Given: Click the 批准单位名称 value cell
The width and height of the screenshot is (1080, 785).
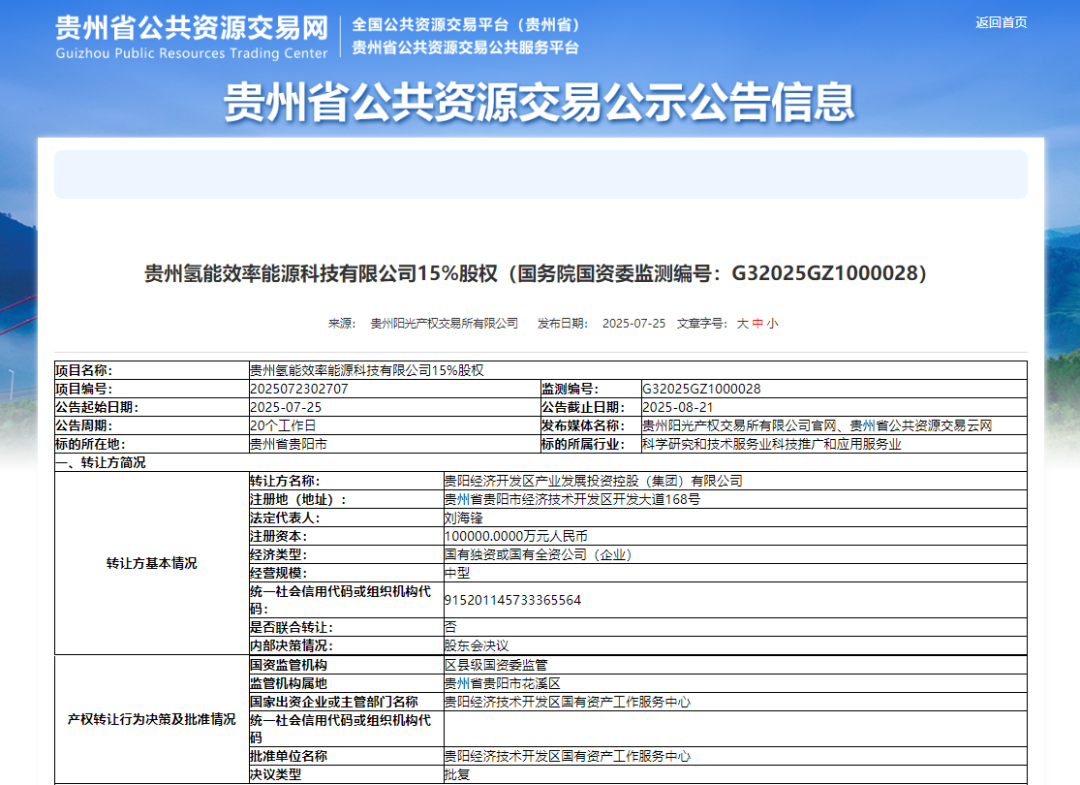Looking at the screenshot, I should [735, 757].
